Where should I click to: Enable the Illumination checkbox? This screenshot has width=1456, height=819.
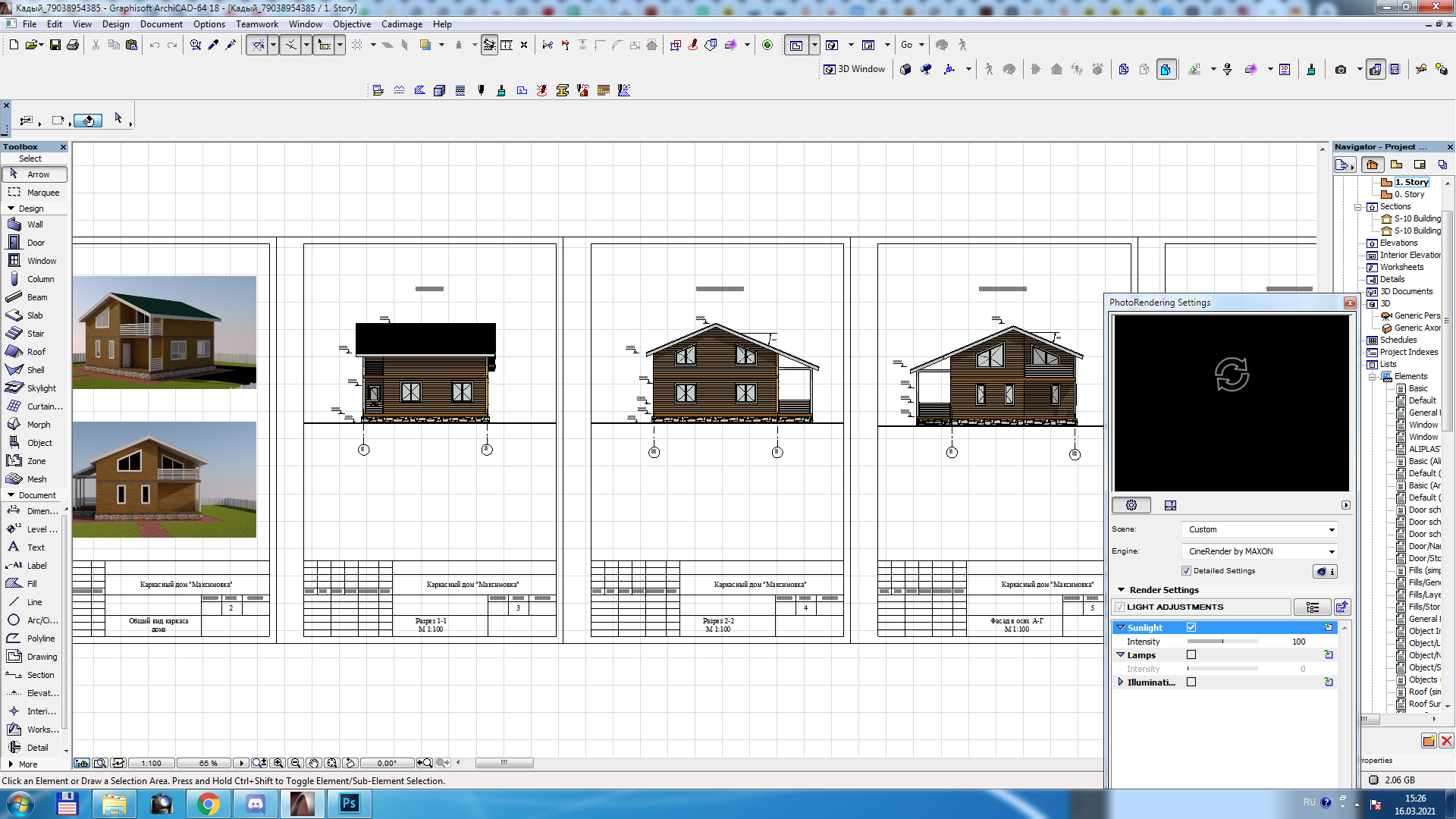[x=1191, y=682]
